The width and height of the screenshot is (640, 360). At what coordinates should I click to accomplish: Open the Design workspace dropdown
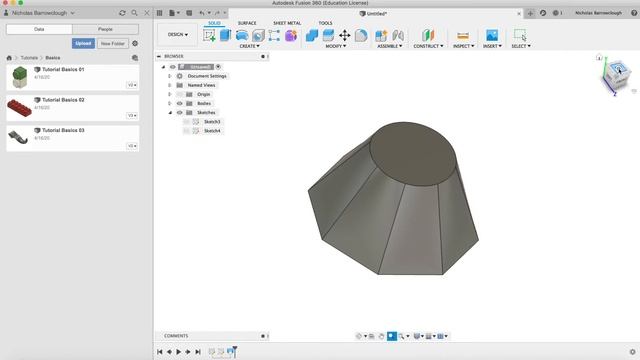(178, 35)
